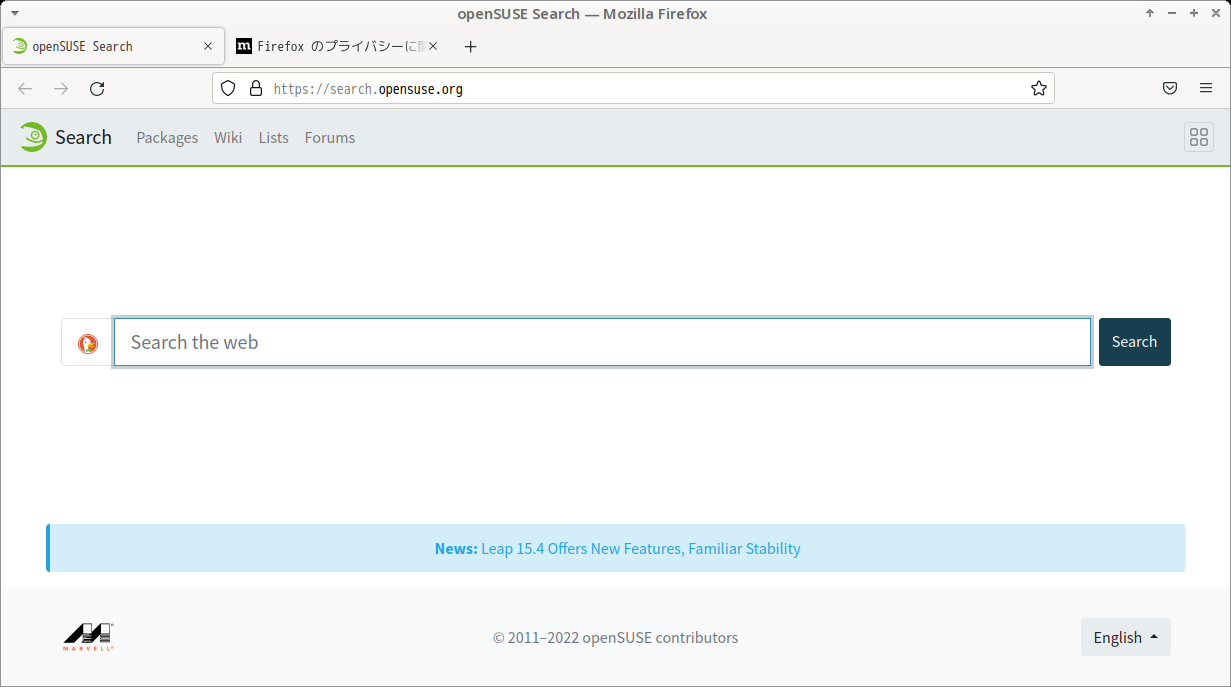The image size is (1231, 687).
Task: Maximize the Firefox window
Action: (1194, 13)
